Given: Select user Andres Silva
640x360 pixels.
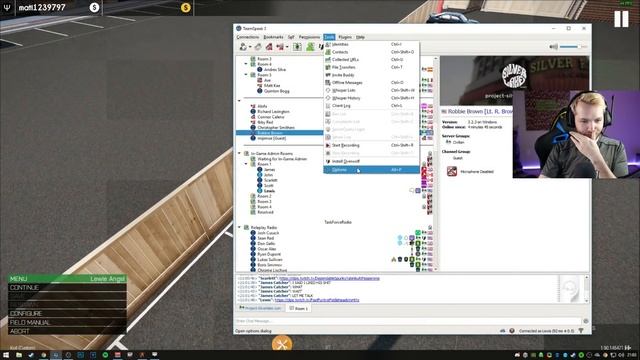Looking at the screenshot, I should (x=274, y=70).
